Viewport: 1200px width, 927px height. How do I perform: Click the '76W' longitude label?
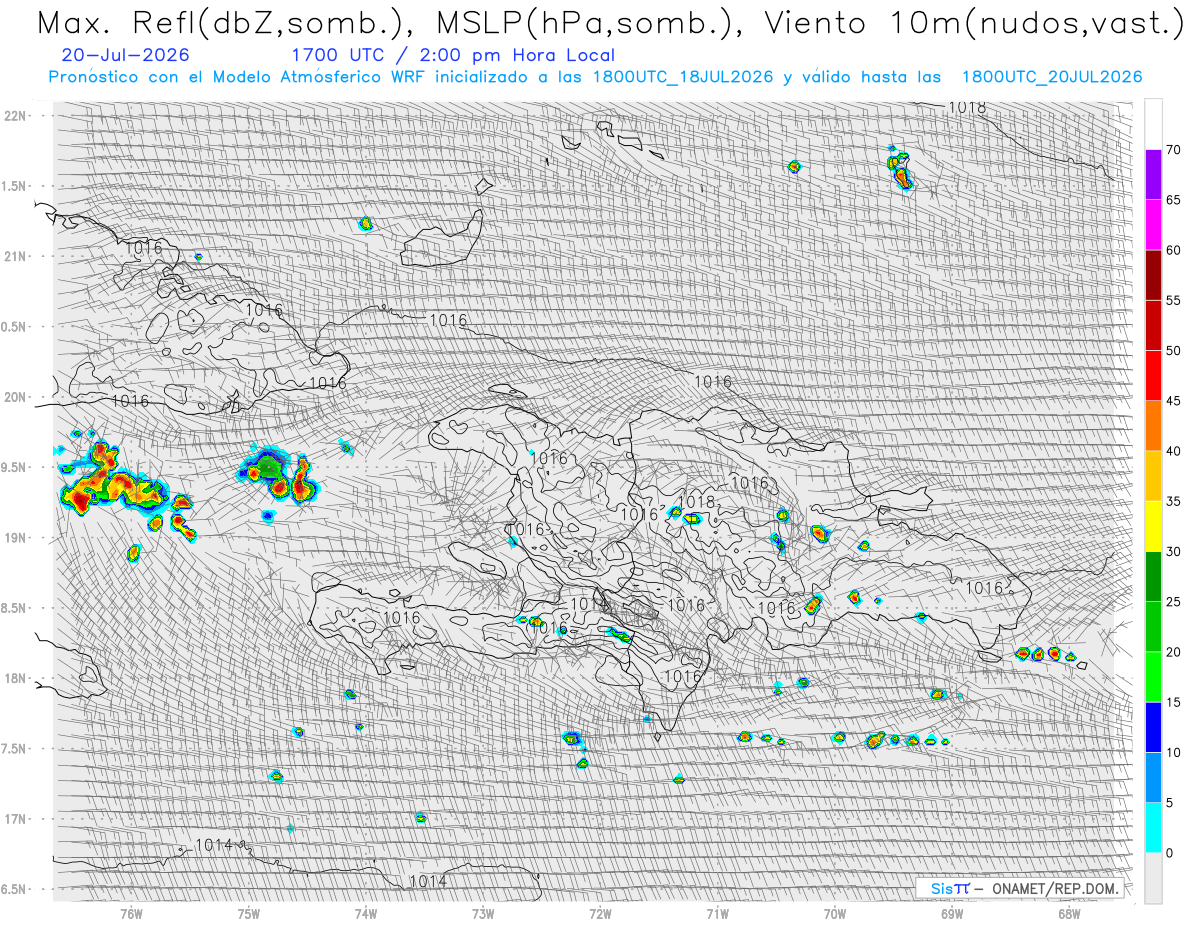click(131, 913)
